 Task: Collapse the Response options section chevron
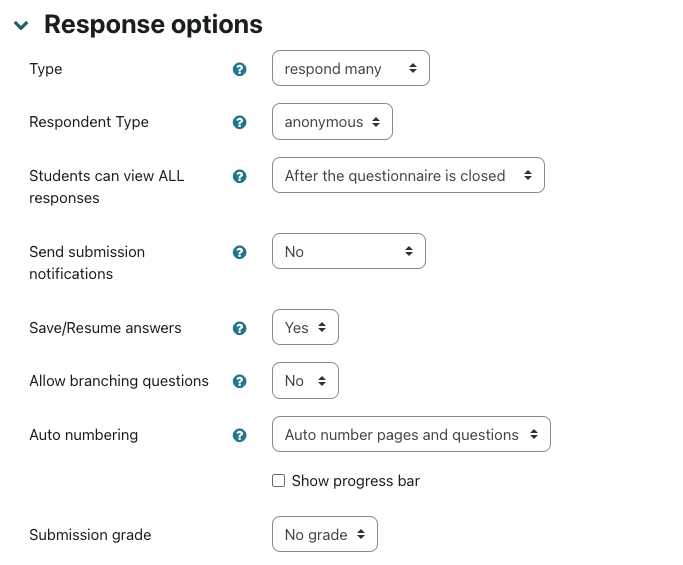coord(21,25)
